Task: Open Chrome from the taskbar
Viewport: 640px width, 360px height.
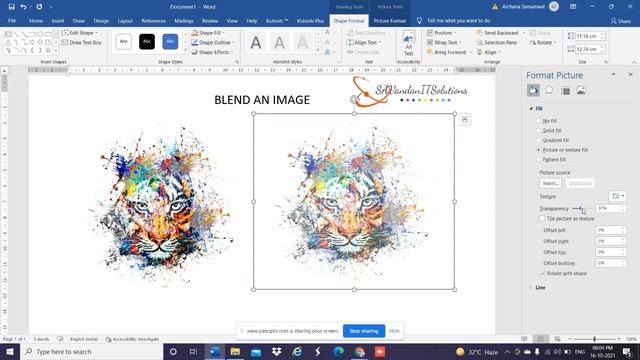Action: click(x=359, y=351)
